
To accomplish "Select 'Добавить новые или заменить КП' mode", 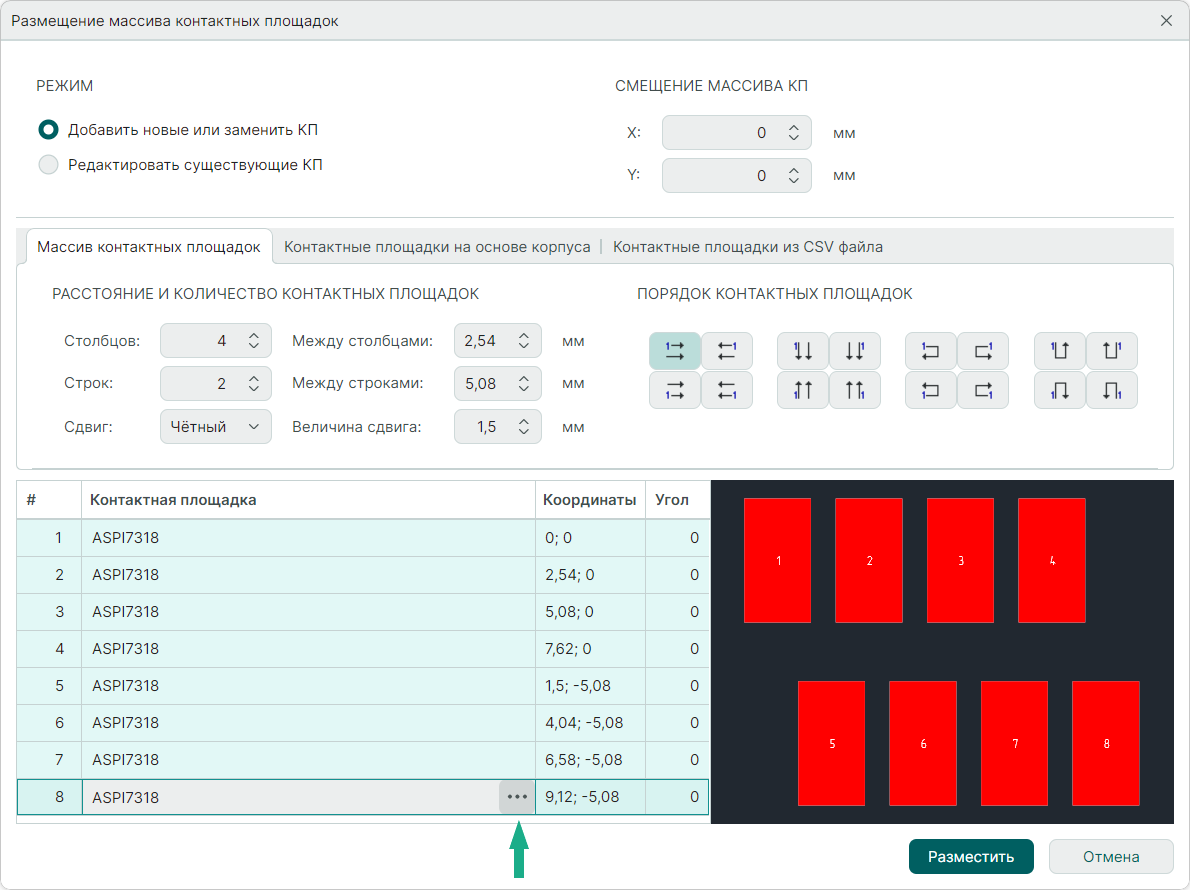I will 48,130.
